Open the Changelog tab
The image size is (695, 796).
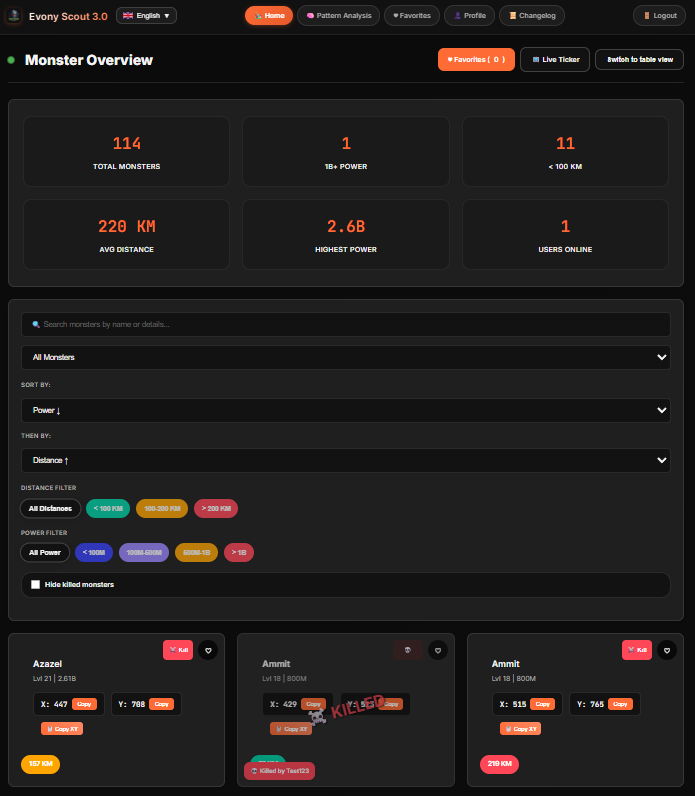(532, 16)
